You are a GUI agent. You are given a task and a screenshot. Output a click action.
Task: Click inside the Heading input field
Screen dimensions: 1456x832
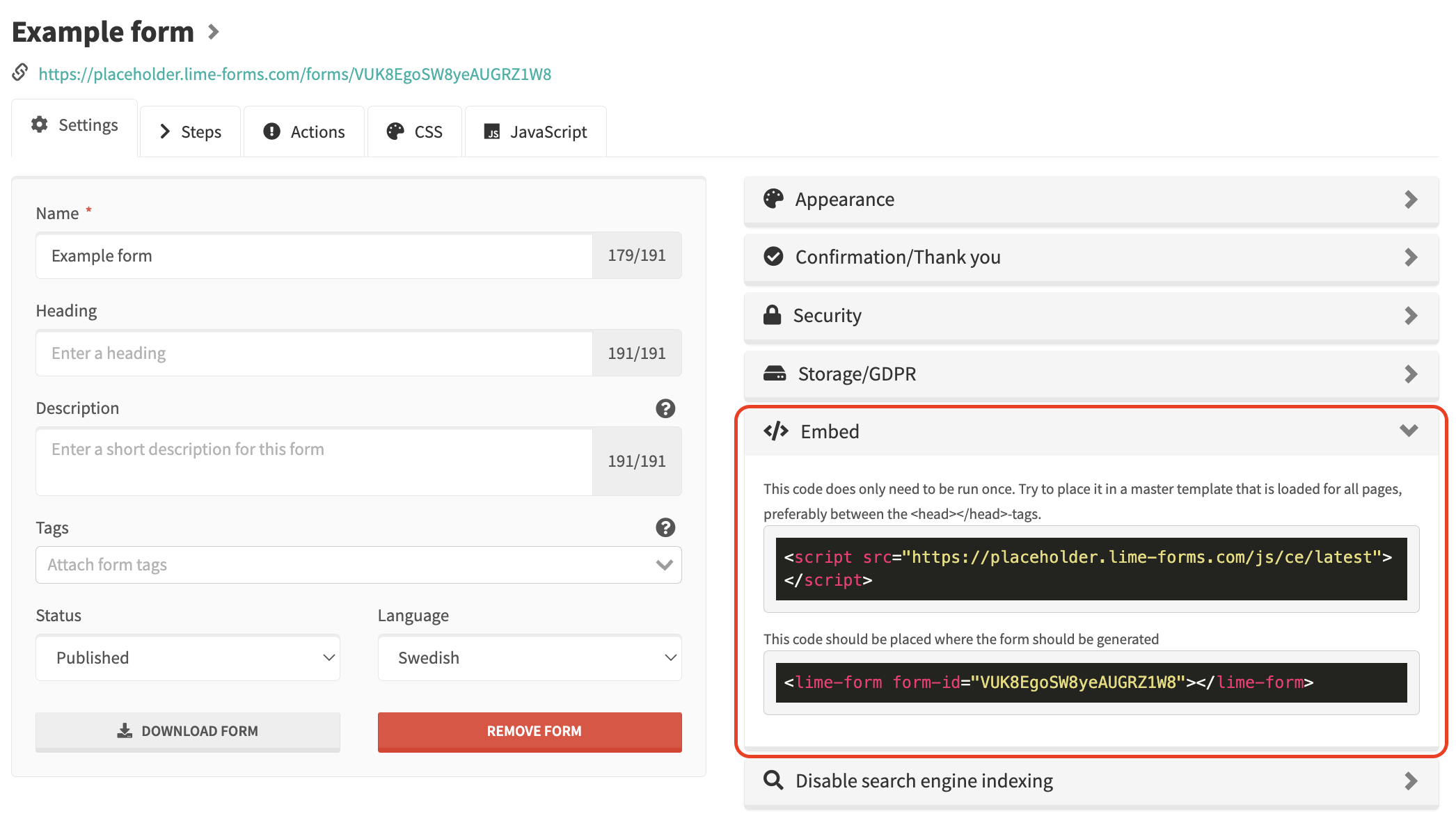[313, 353]
